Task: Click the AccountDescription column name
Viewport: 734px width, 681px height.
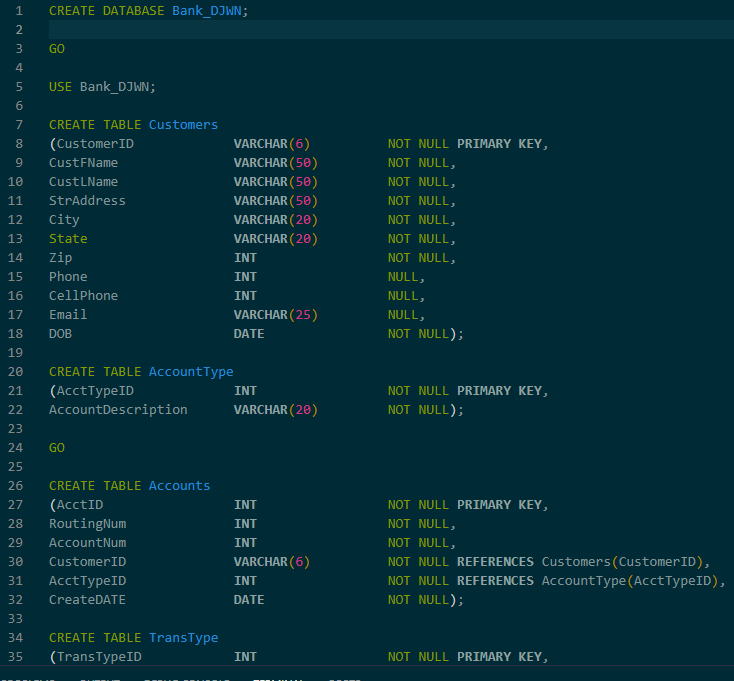Action: 118,410
